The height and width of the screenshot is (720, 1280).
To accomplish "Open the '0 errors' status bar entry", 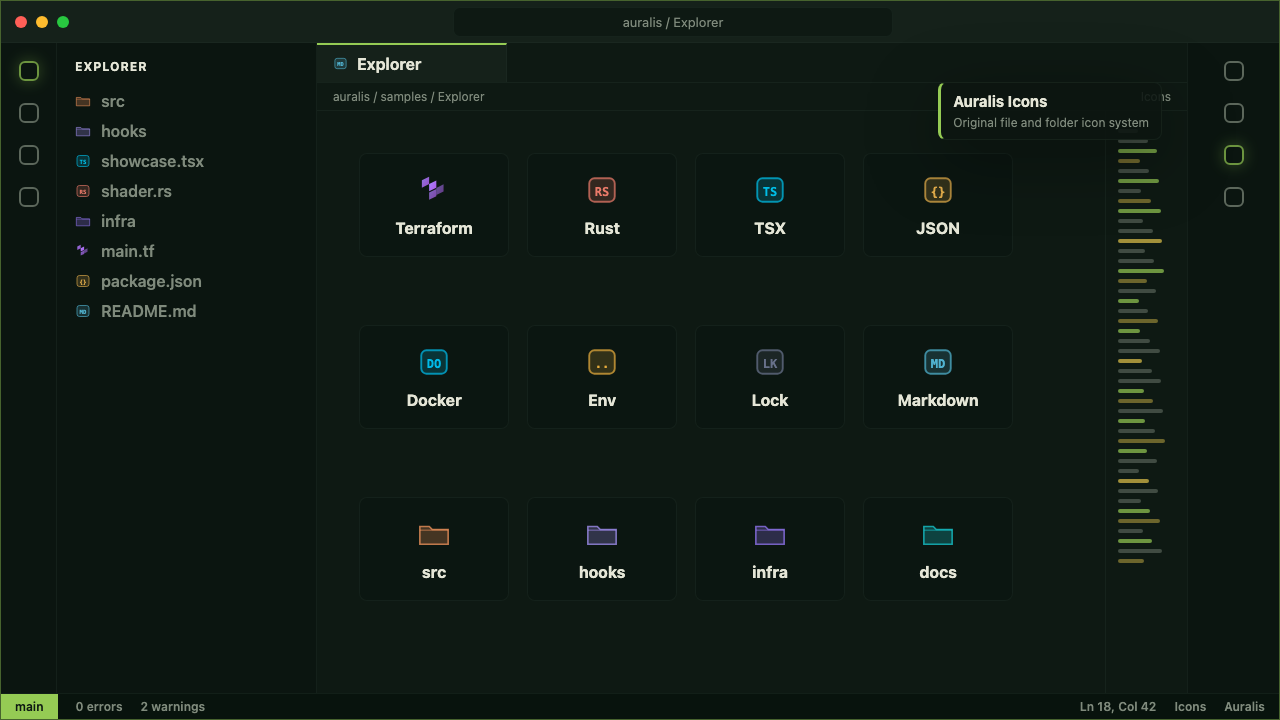I will pyautogui.click(x=99, y=707).
